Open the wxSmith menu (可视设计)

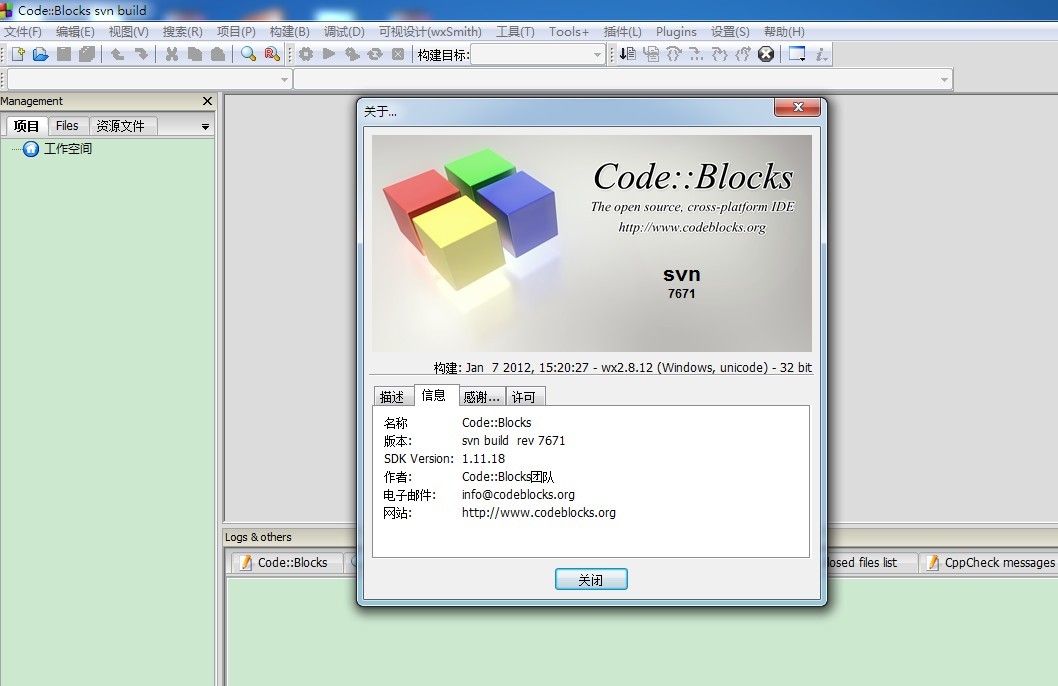430,32
